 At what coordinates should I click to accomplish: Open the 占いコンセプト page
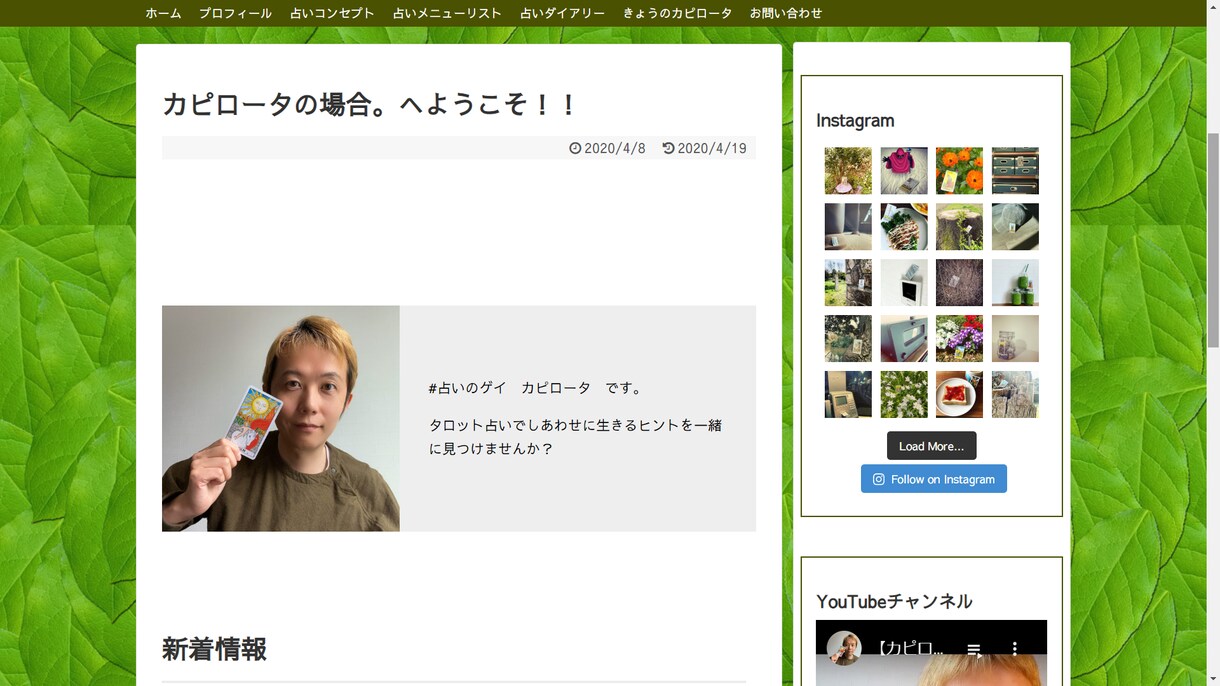(x=332, y=13)
